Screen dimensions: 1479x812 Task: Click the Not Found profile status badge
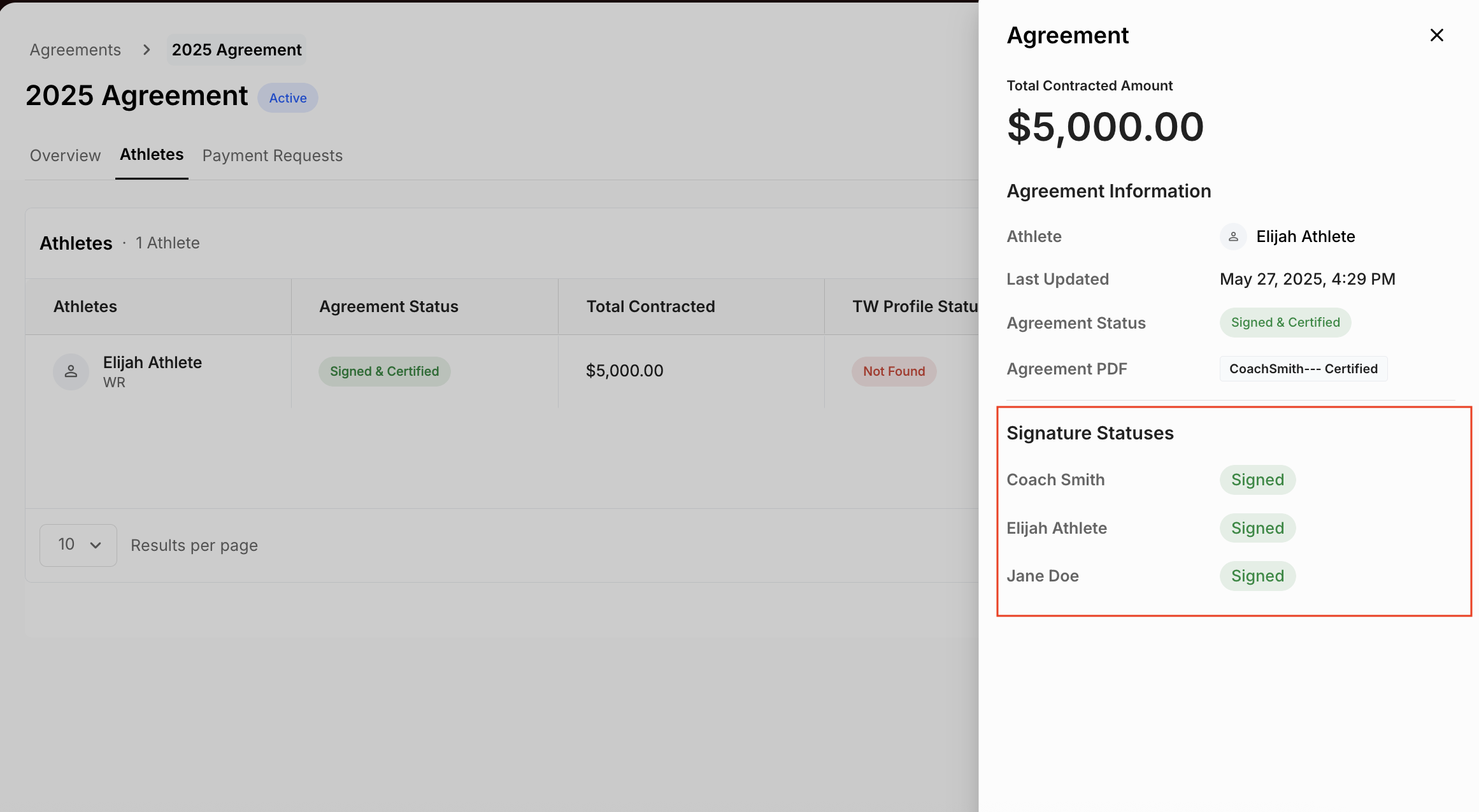[894, 371]
